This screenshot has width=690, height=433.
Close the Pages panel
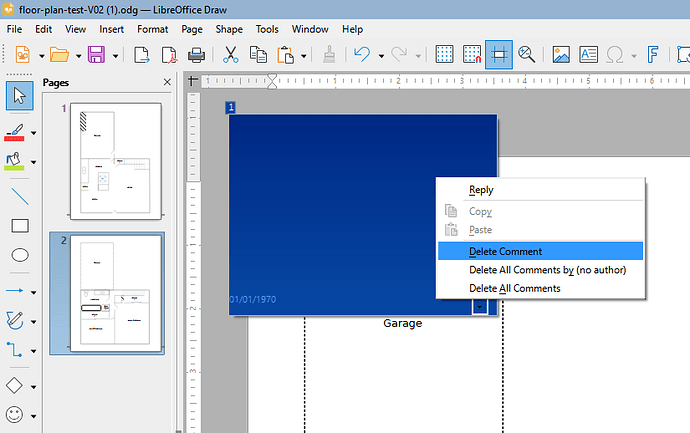(167, 82)
